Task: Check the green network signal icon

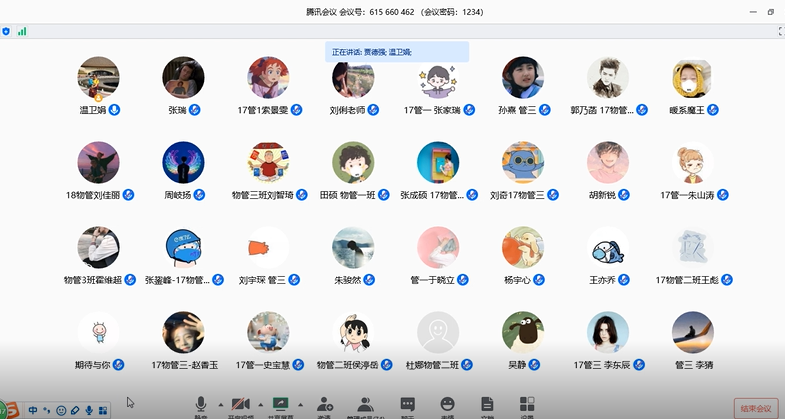Action: pyautogui.click(x=22, y=31)
